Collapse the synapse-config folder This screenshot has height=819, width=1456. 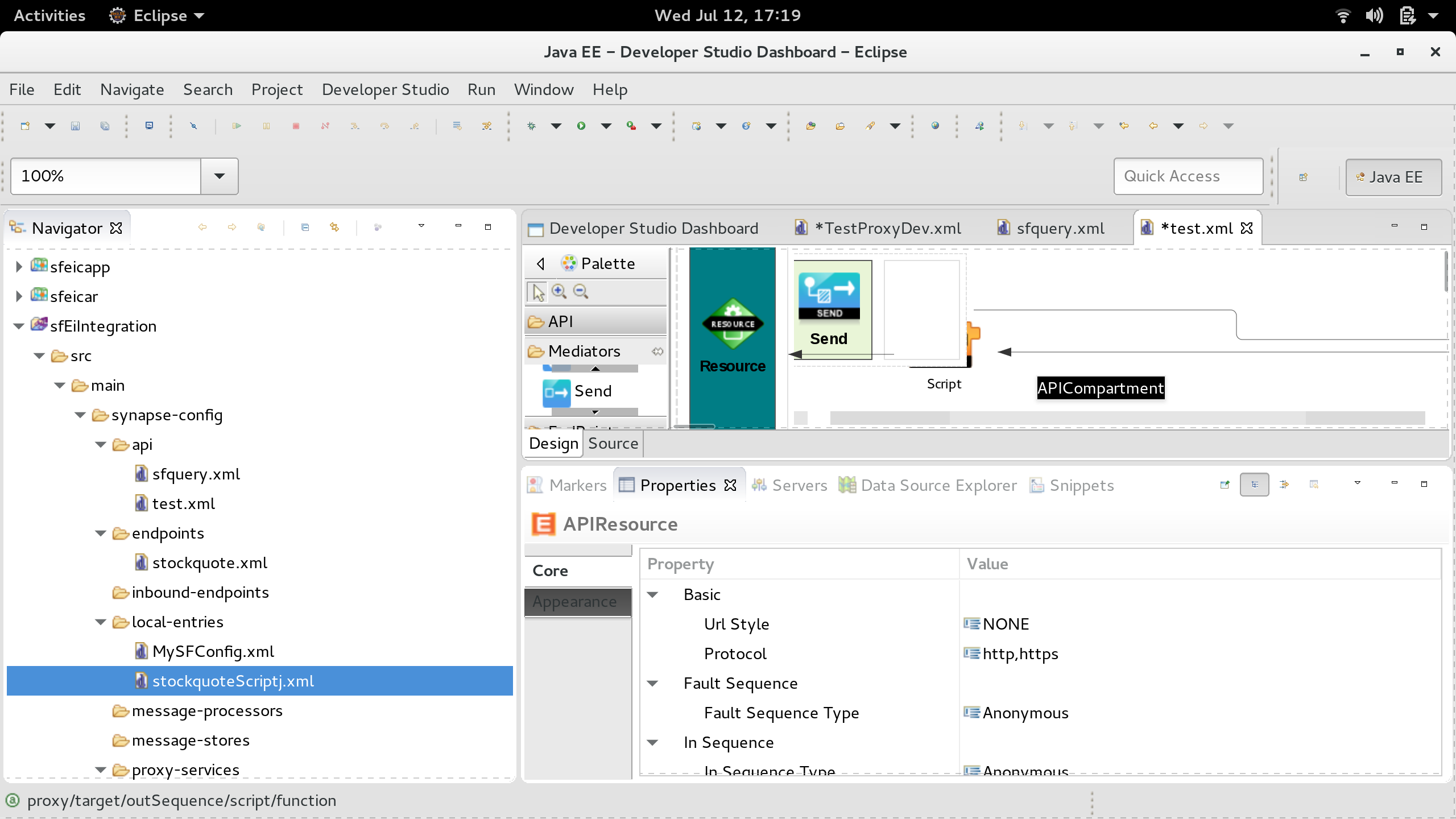pyautogui.click(x=80, y=415)
